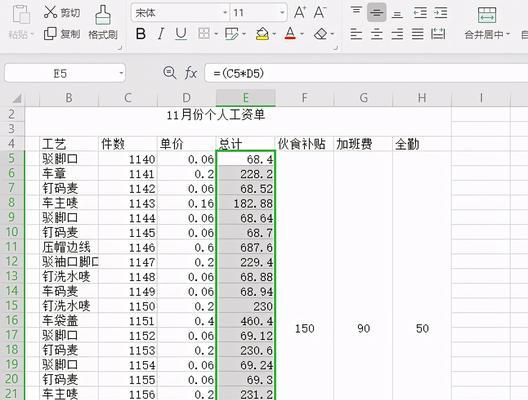Toggle Underline formatting

point(181,34)
